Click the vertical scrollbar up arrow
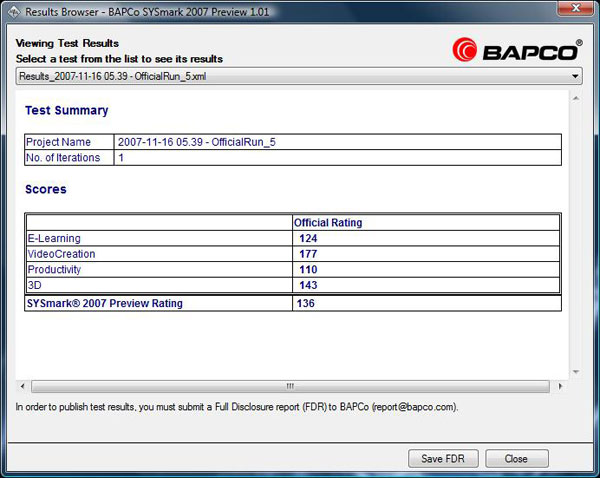Viewport: 600px width, 478px height. point(576,98)
